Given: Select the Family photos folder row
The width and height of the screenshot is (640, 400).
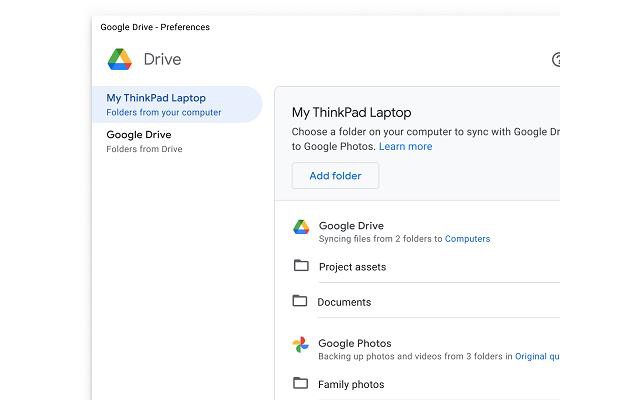Looking at the screenshot, I should coord(426,384).
